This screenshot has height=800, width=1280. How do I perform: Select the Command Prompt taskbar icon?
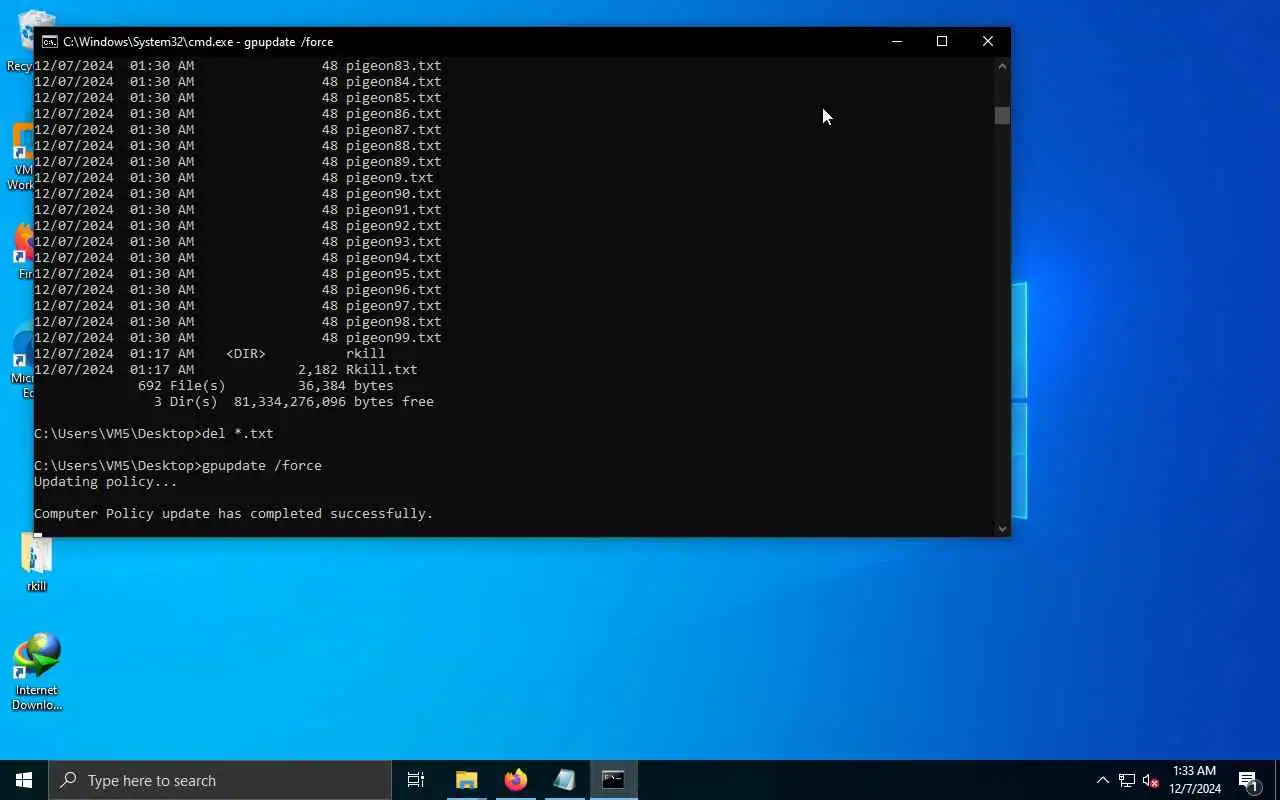point(614,780)
